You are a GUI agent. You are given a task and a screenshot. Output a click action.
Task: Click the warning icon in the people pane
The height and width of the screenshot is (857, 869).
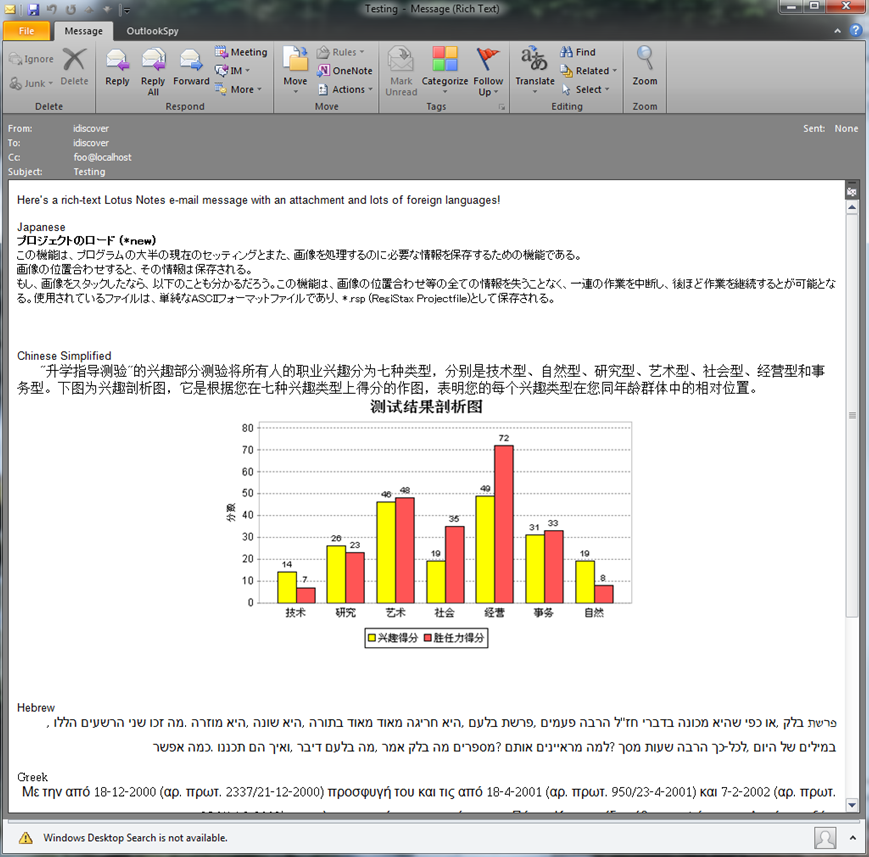(x=25, y=838)
